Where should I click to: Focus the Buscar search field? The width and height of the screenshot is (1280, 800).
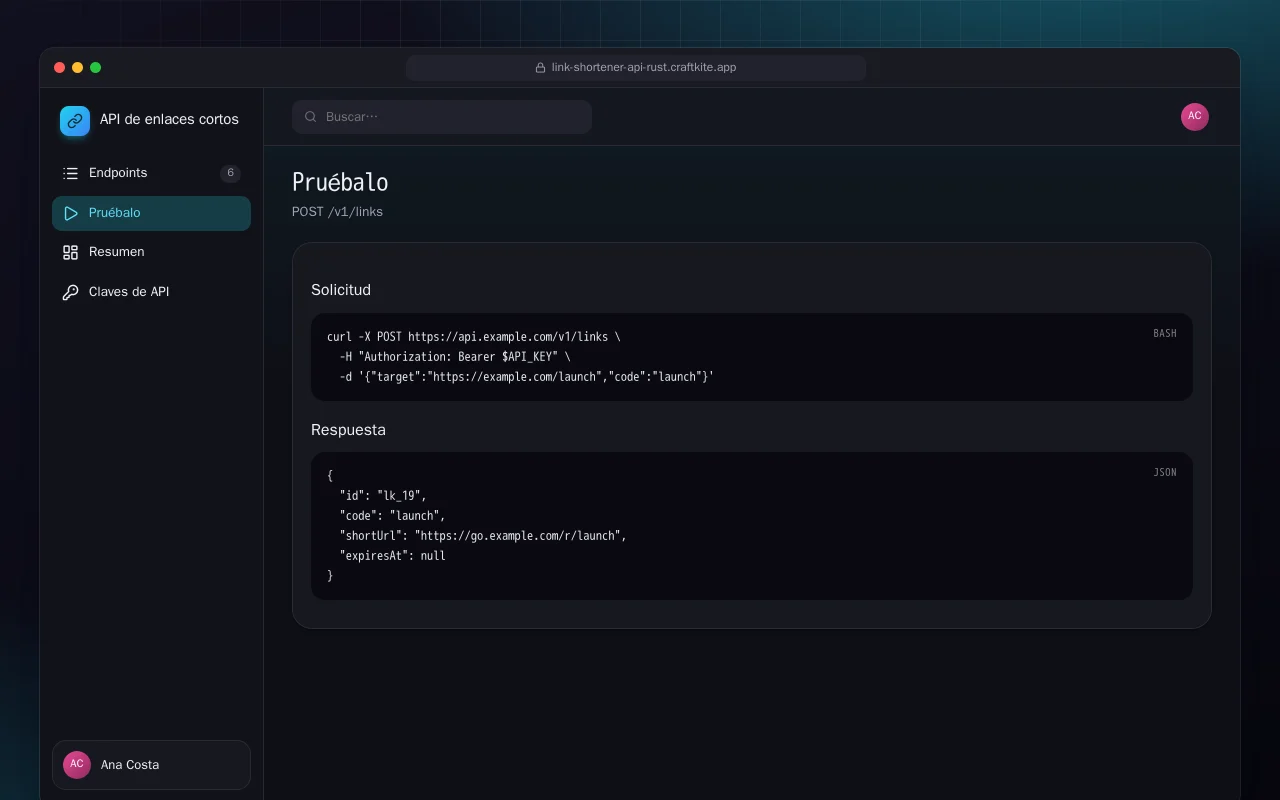tap(442, 117)
